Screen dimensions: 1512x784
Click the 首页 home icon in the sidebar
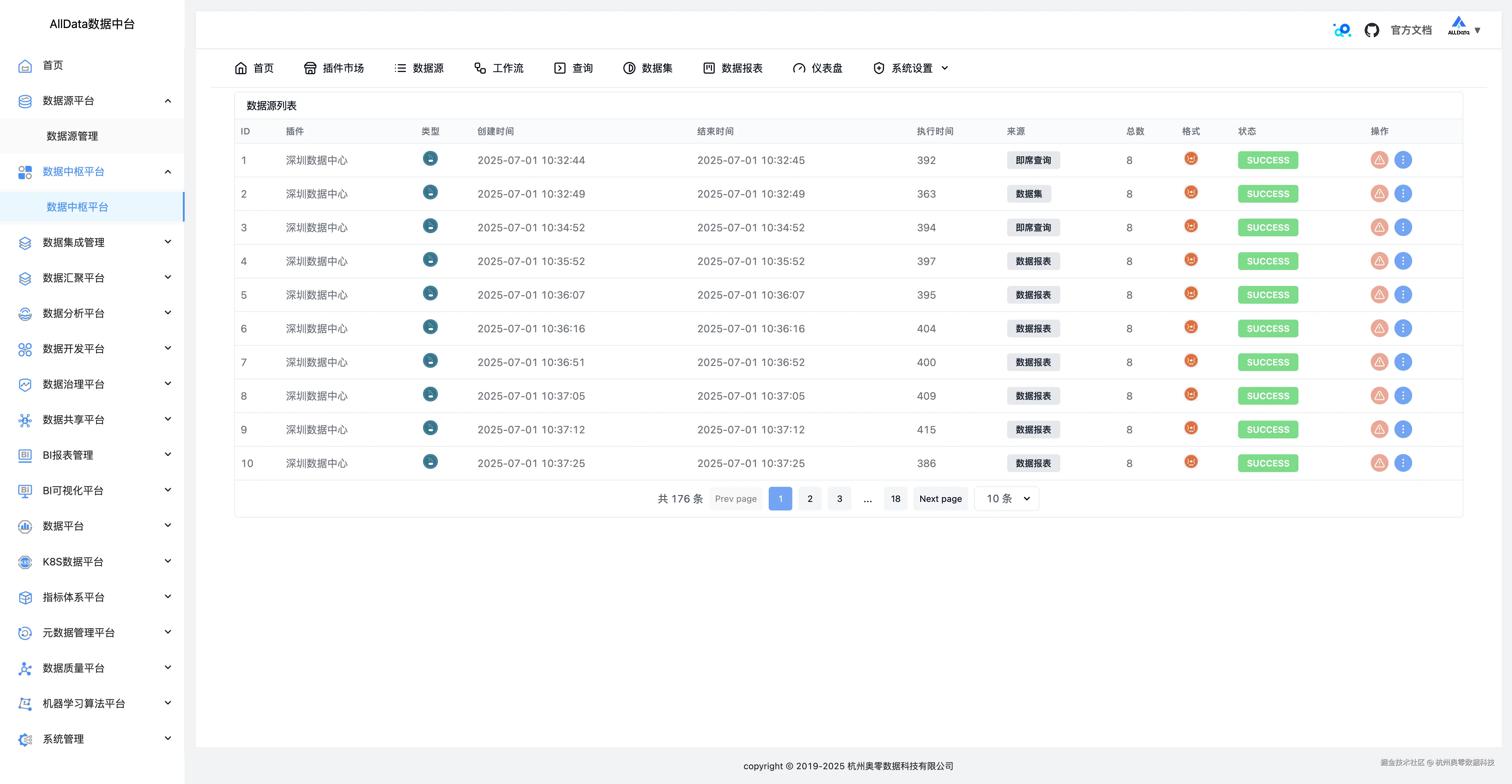(25, 66)
